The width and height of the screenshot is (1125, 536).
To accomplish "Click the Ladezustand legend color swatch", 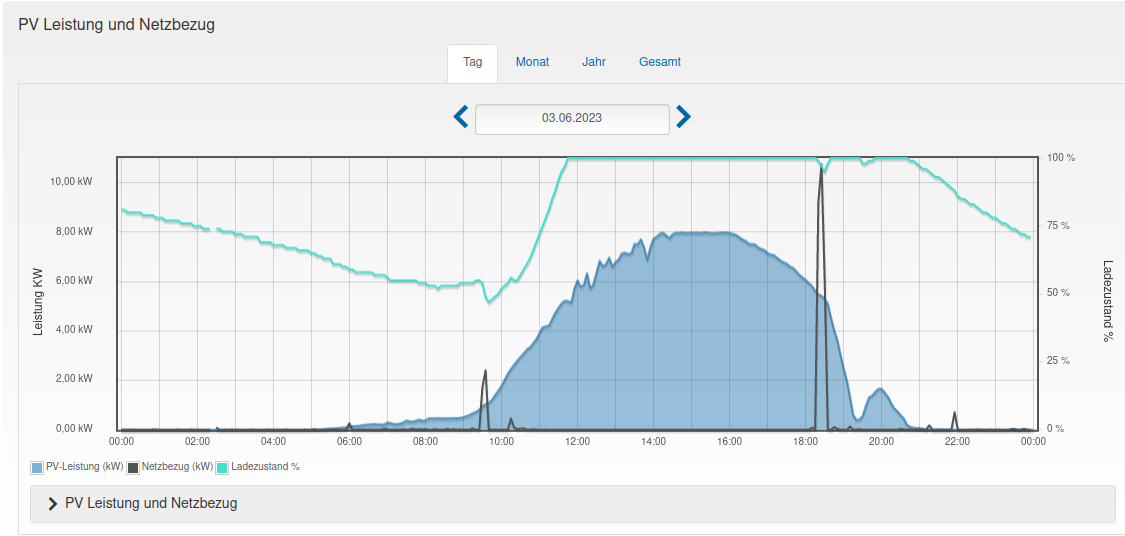I will click(222, 468).
